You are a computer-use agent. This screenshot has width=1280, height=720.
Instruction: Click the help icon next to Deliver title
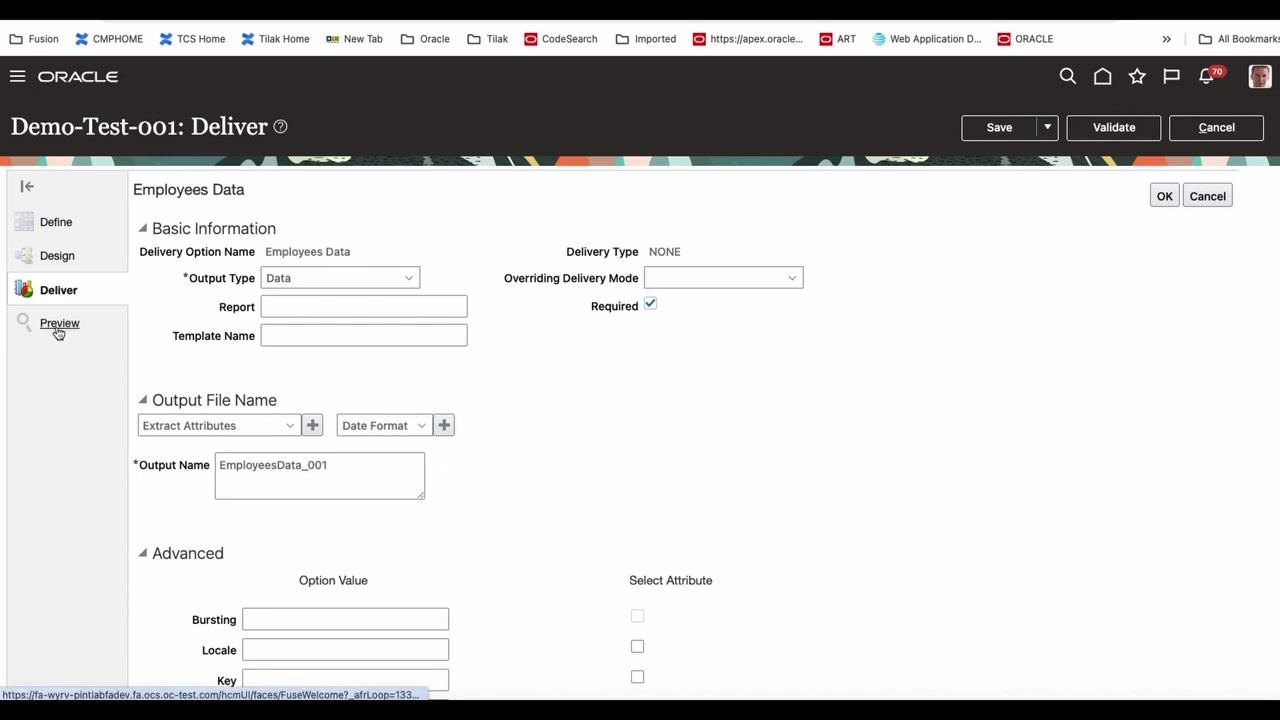pos(281,127)
